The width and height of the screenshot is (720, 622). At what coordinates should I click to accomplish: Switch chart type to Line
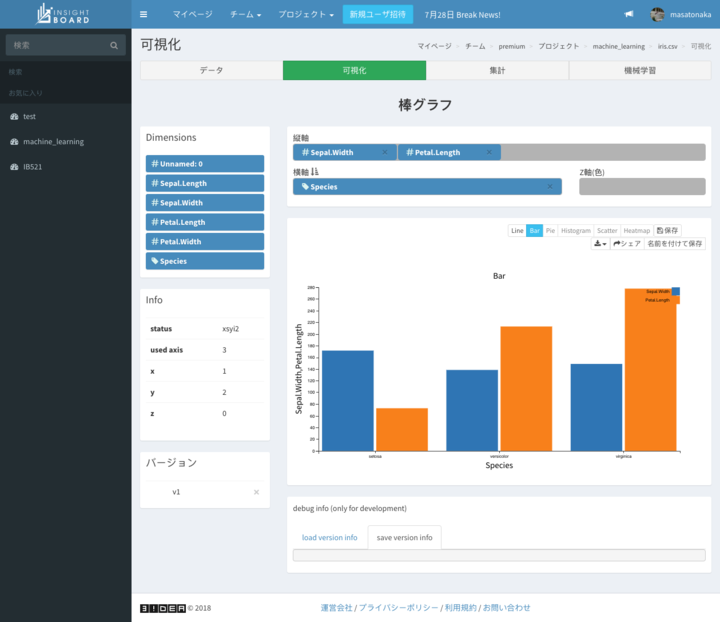coord(517,230)
